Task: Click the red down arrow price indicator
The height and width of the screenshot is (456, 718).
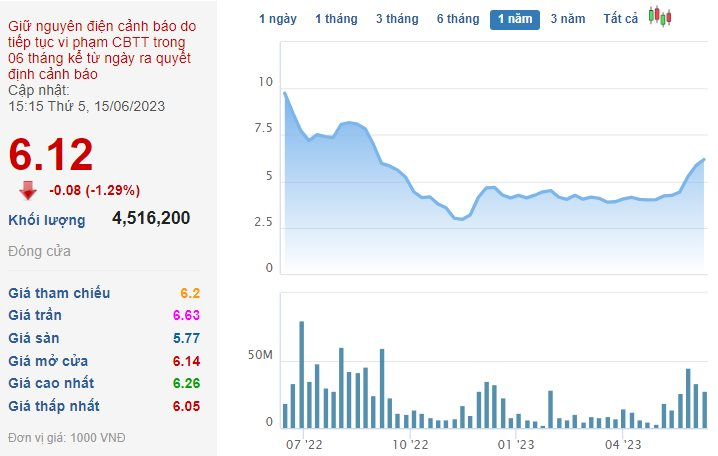Action: click(28, 190)
